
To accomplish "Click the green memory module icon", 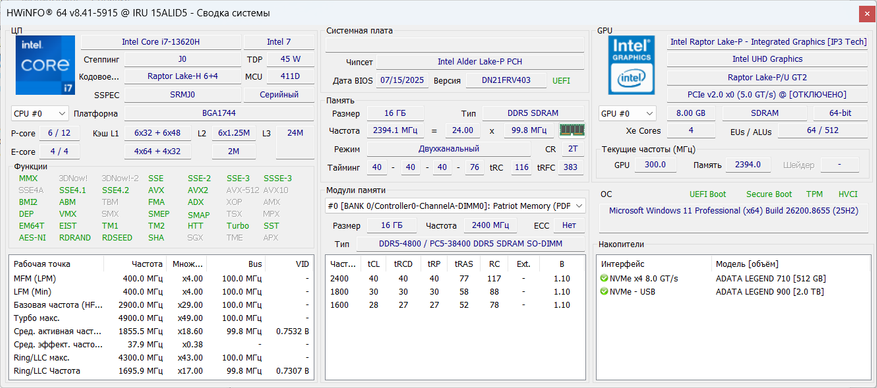I will point(572,130).
